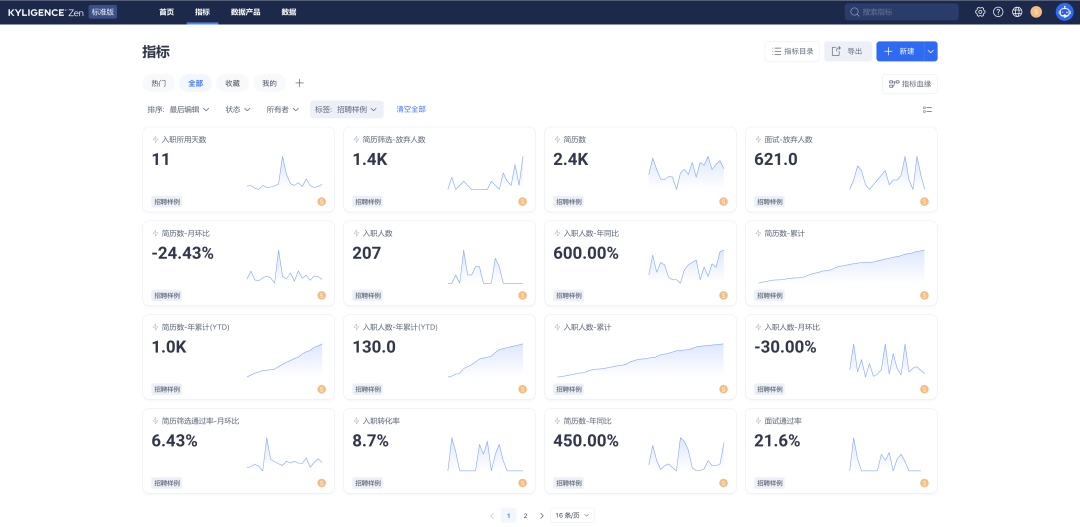Click the plus icon to add tab
Screen dimensions: 1080x527
(x=299, y=83)
